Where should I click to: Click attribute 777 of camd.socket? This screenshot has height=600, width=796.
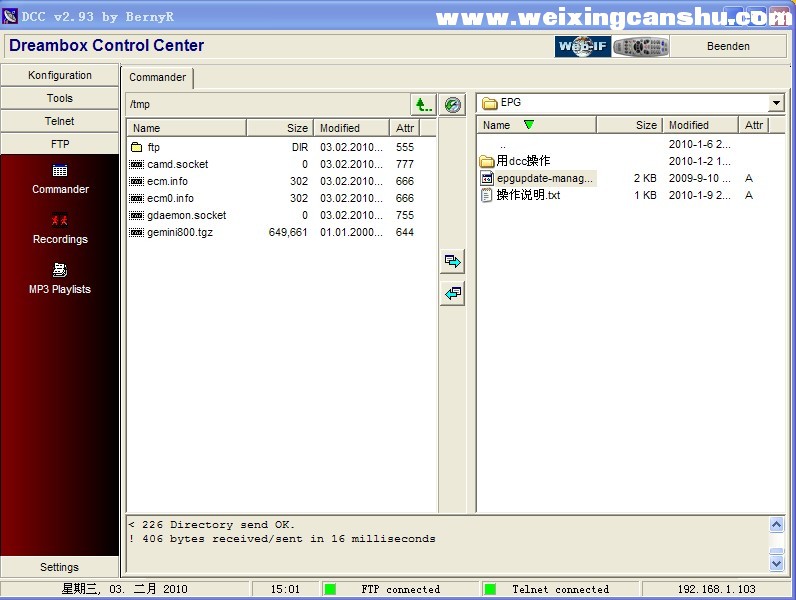click(x=405, y=164)
